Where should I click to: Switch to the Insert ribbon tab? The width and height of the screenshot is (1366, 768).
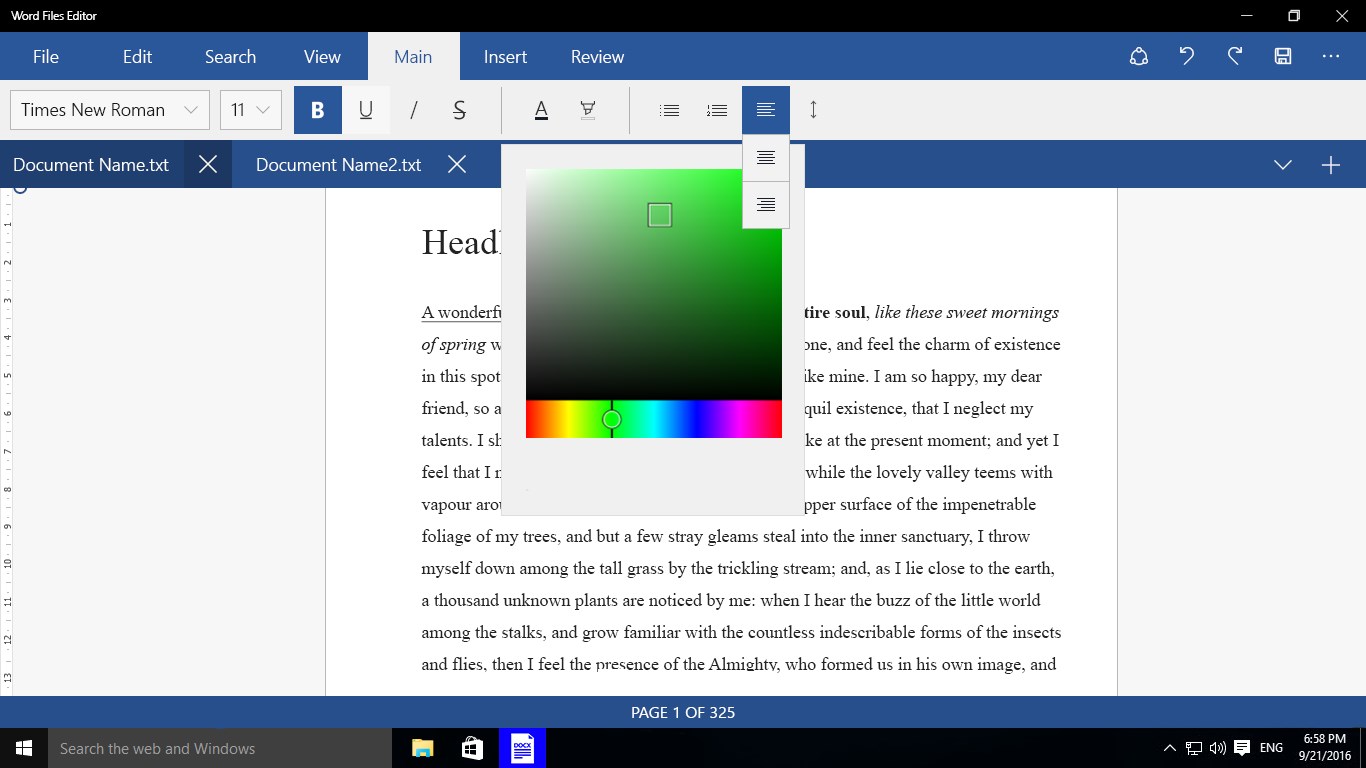click(x=505, y=56)
